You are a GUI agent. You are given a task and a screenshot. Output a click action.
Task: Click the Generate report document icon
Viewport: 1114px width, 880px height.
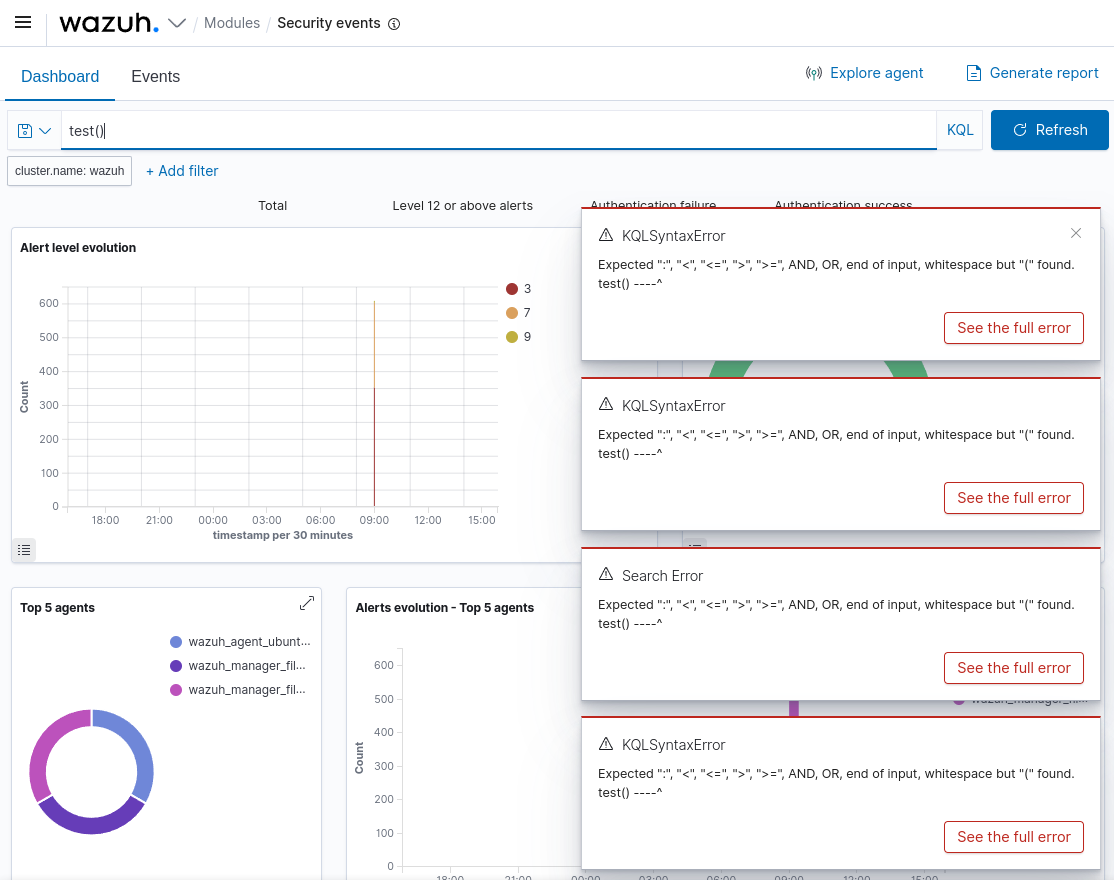tap(971, 72)
